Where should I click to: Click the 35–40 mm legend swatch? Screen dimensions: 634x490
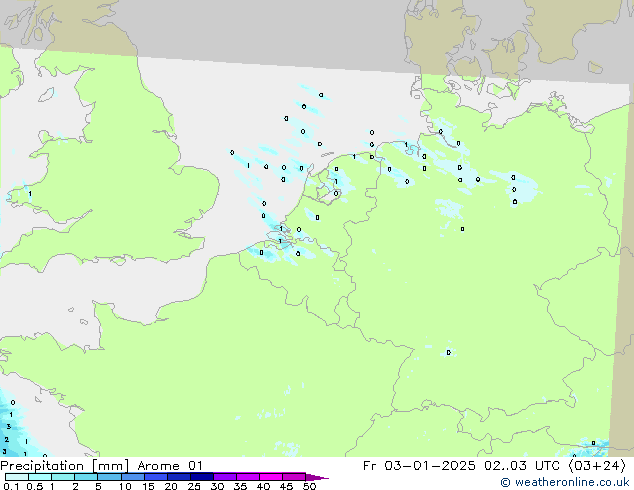(248, 477)
